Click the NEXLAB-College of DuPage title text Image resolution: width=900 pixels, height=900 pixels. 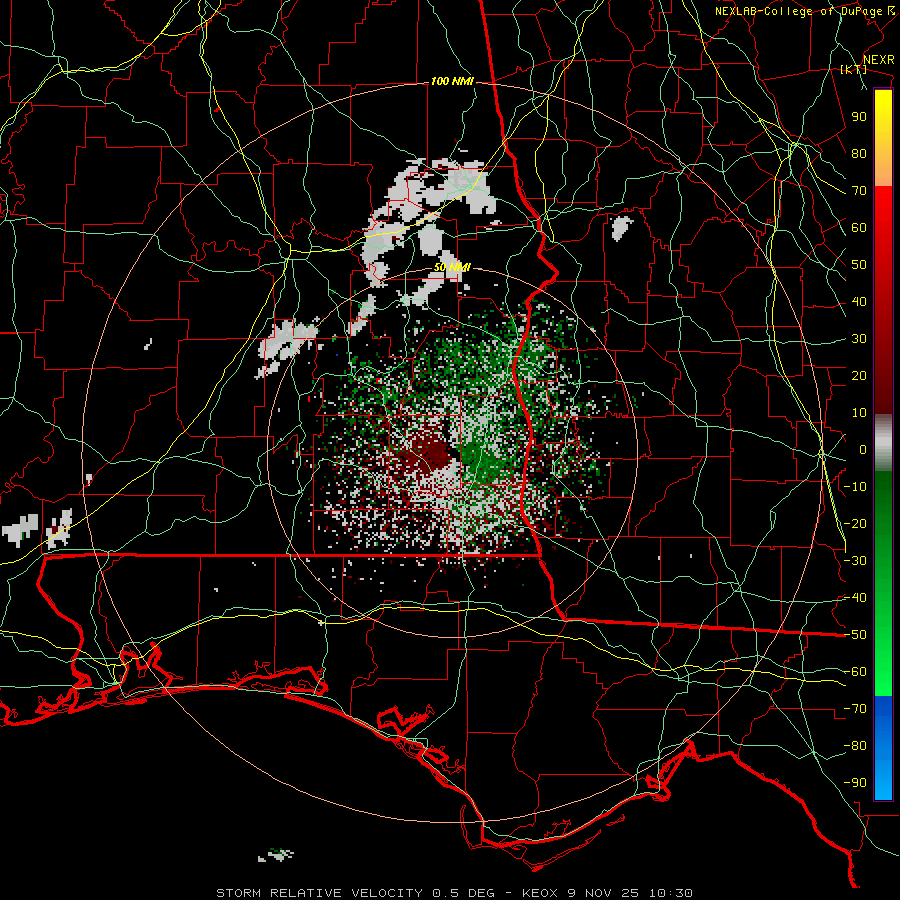coord(807,11)
